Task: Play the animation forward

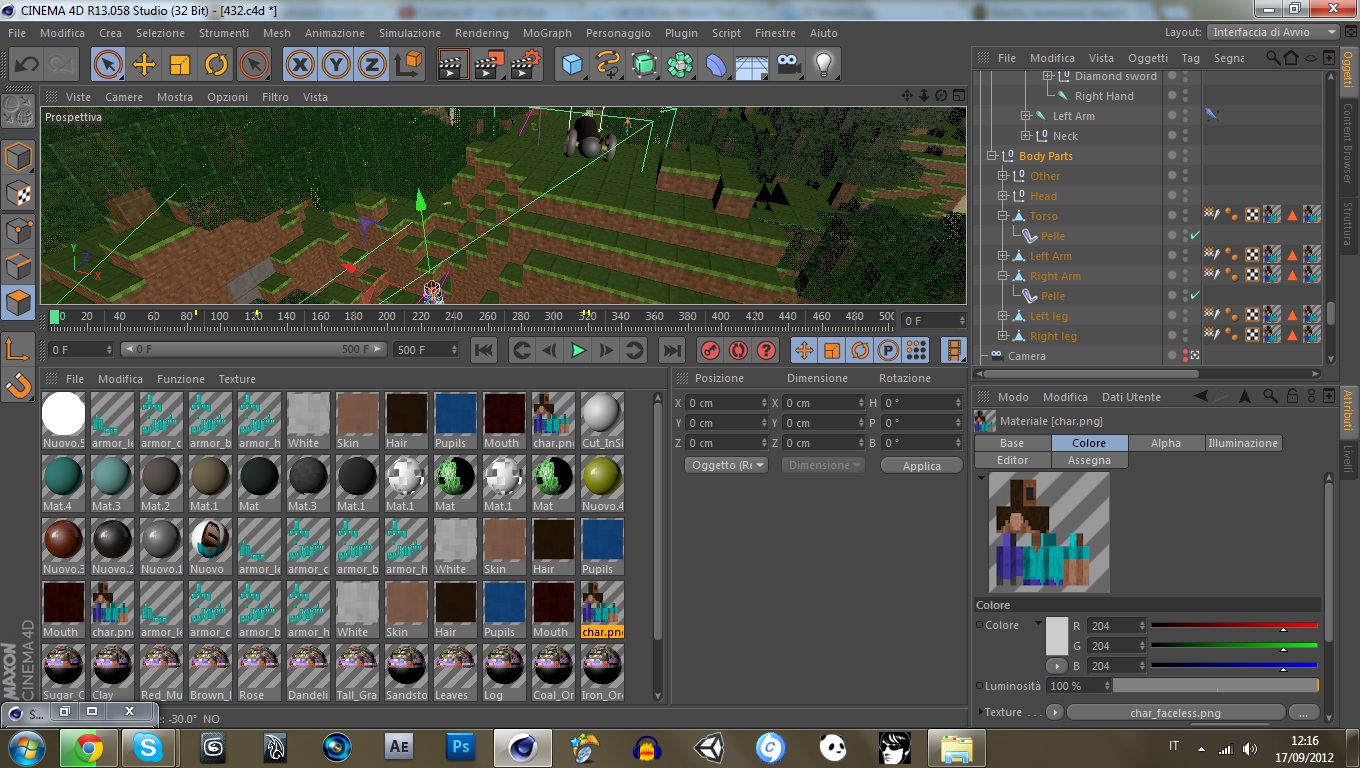Action: (578, 350)
